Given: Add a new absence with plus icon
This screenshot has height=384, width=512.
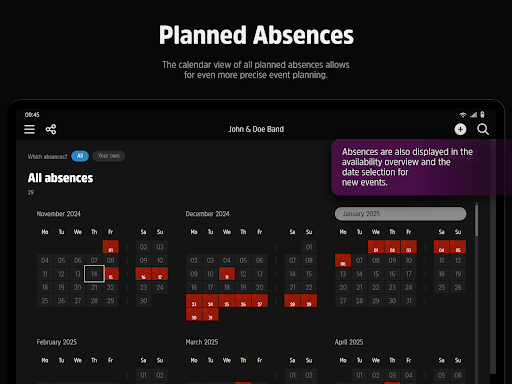Looking at the screenshot, I should click(x=460, y=129).
